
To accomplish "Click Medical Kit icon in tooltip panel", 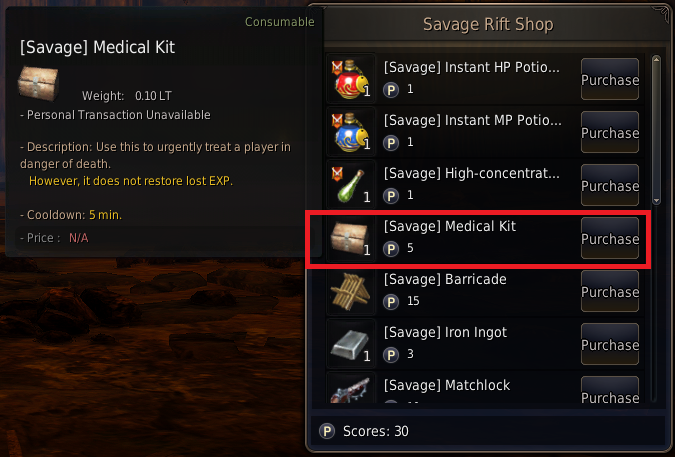I will tap(38, 83).
